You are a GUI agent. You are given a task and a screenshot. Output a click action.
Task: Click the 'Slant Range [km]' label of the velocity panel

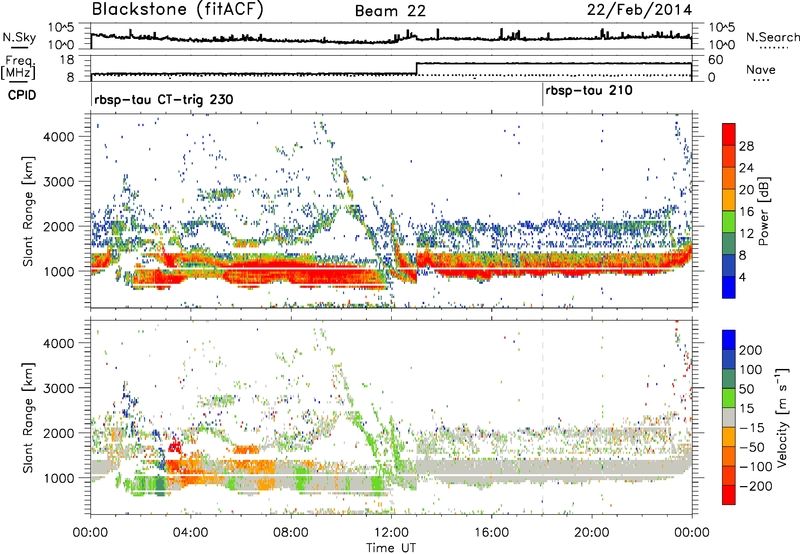28,417
